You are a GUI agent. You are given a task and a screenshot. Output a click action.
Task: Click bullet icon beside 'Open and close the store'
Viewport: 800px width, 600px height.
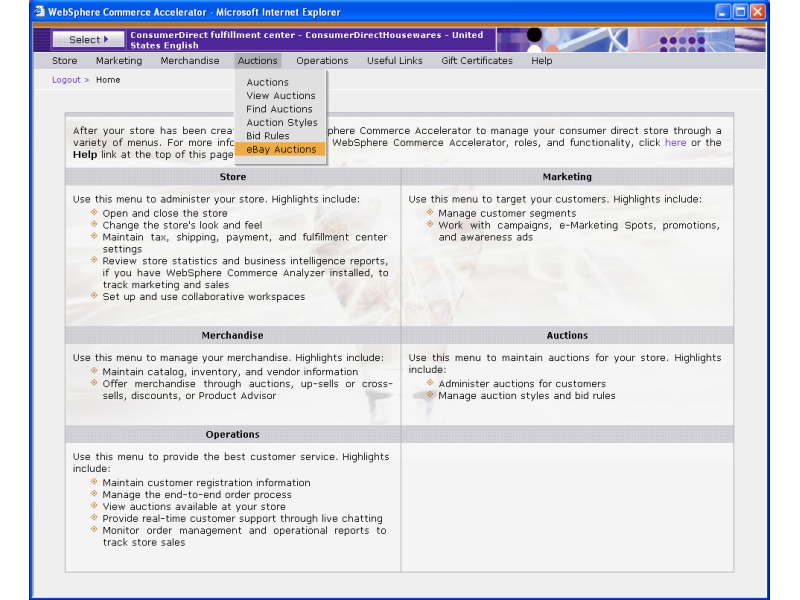94,212
